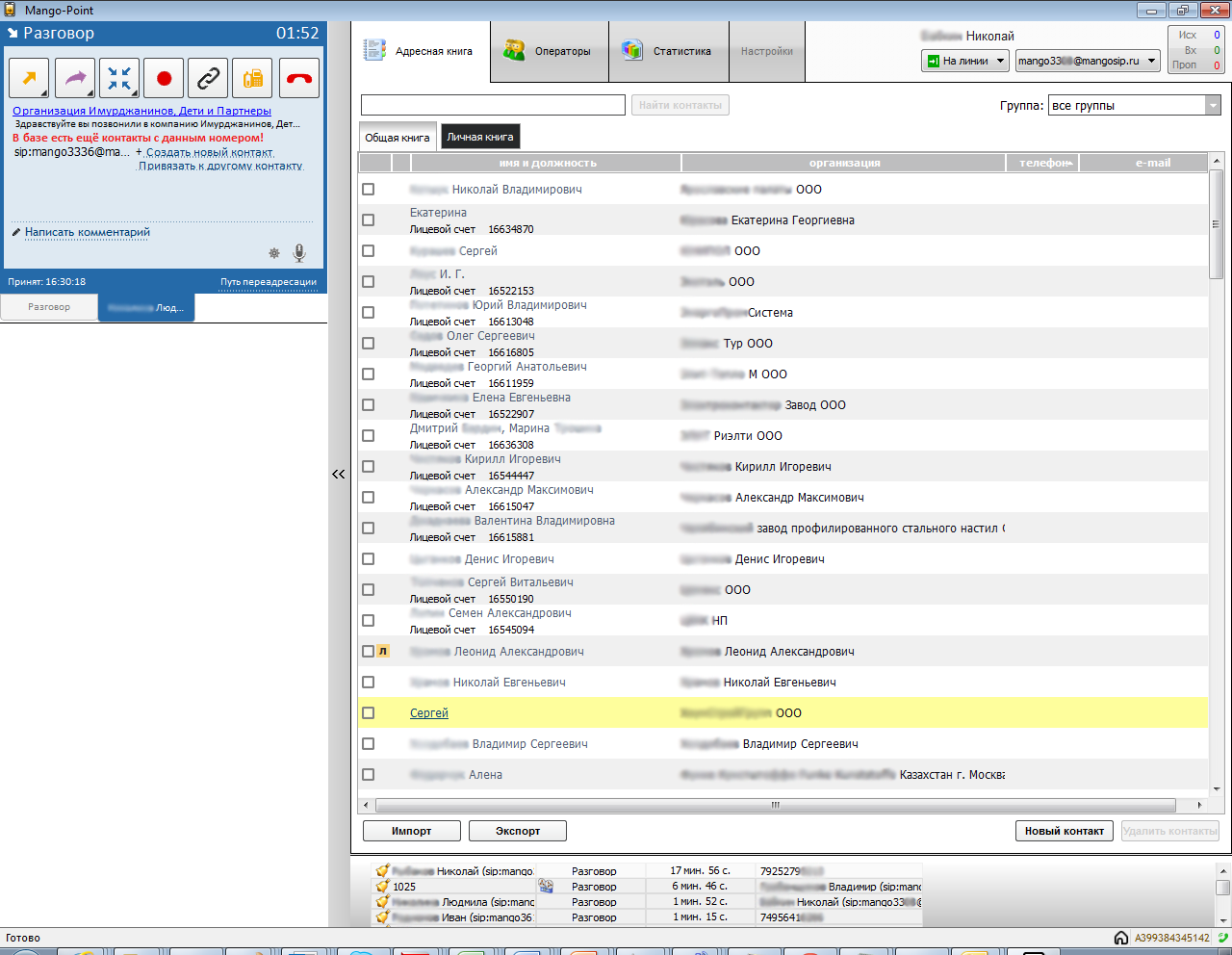The image size is (1232, 955).
Task: Check the box next to Георгий Анатольевич
Action: pyautogui.click(x=368, y=374)
